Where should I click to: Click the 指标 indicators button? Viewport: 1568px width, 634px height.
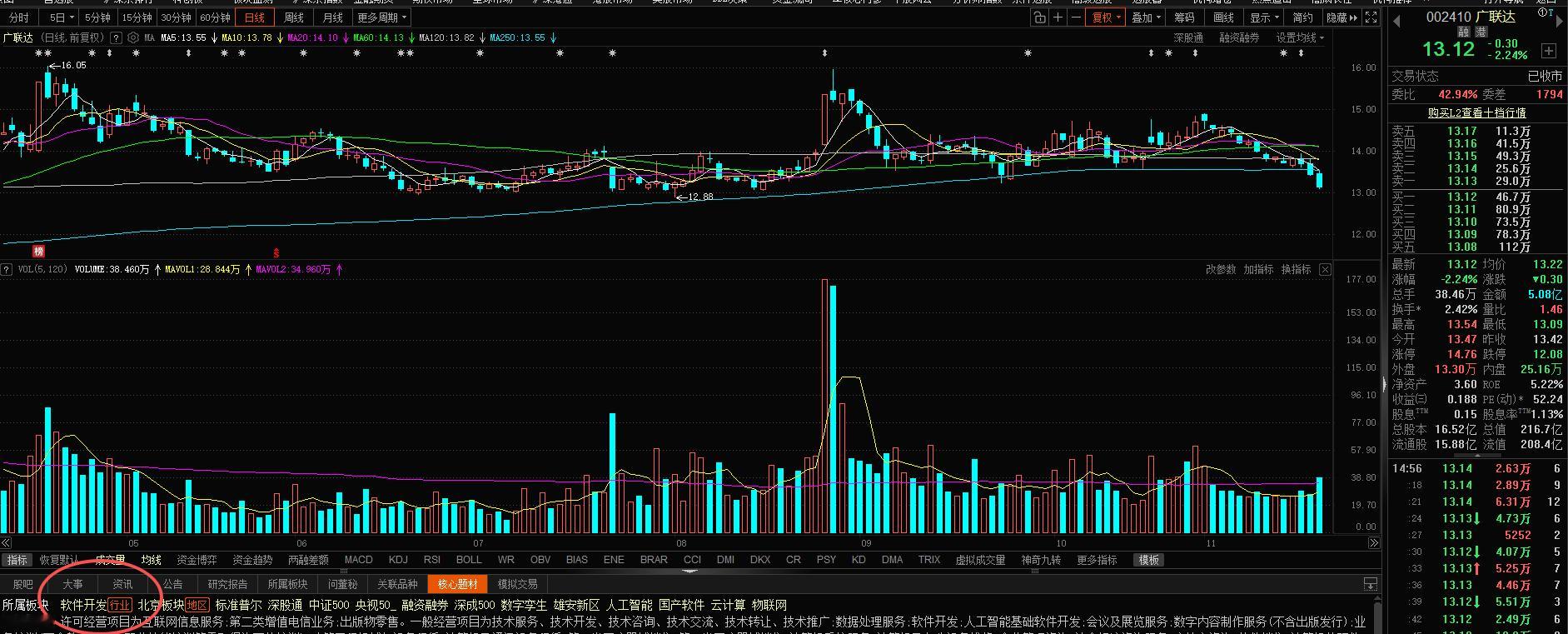[x=17, y=560]
